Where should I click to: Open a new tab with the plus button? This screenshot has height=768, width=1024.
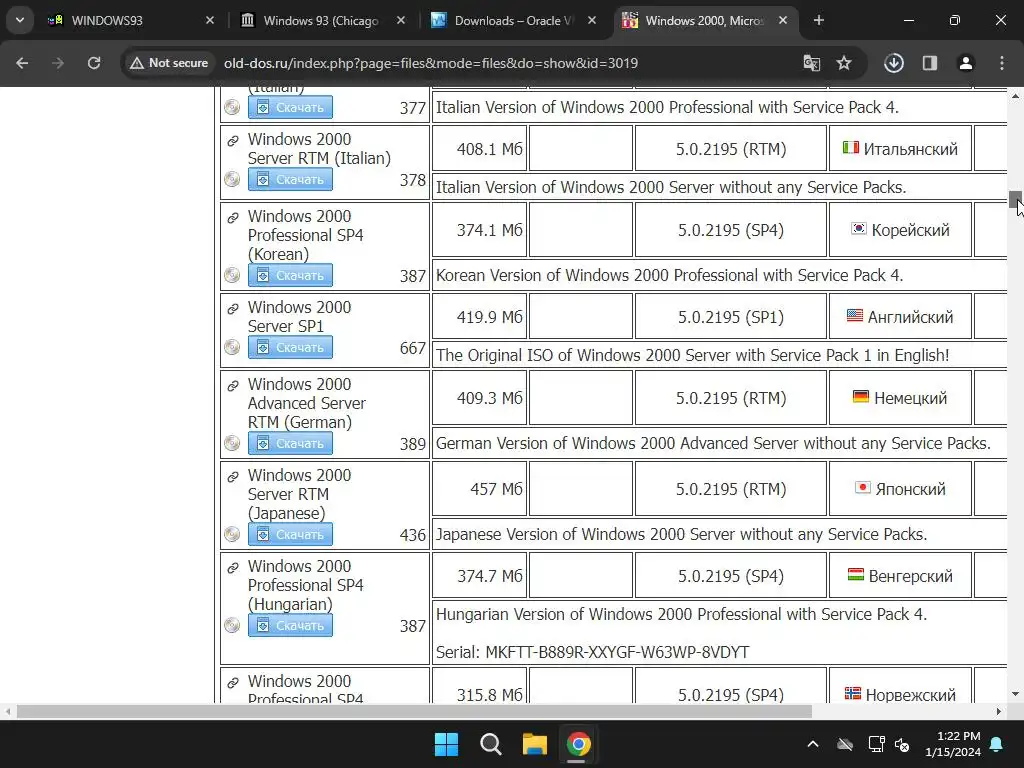[819, 20]
